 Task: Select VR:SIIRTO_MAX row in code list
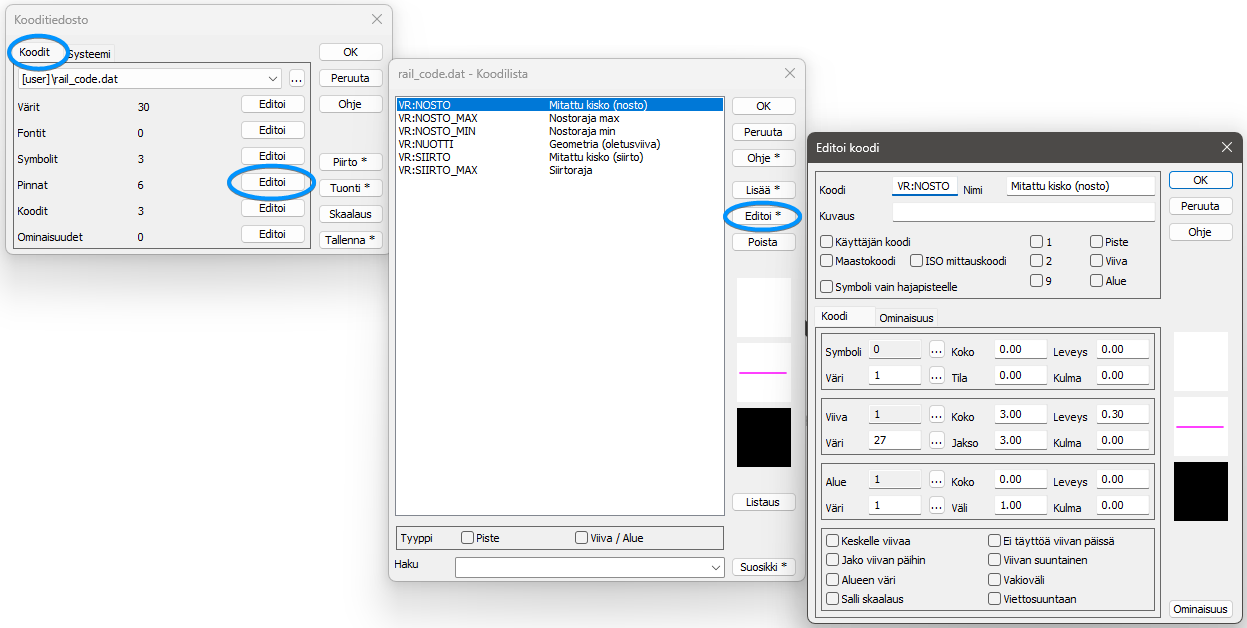click(x=438, y=170)
